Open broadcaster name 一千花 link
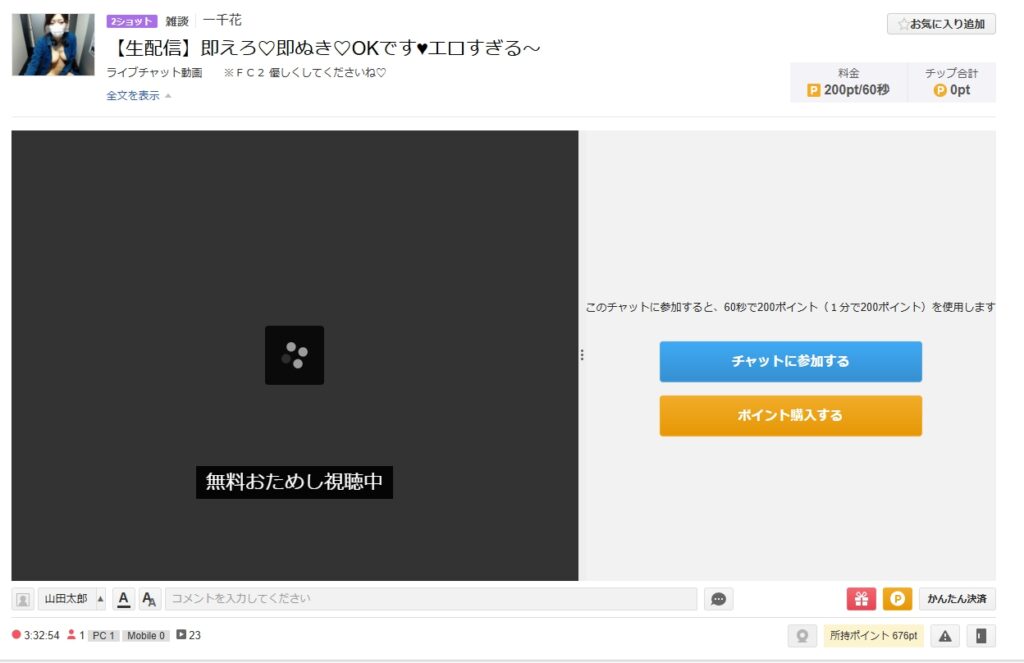The image size is (1024, 663). tap(222, 20)
